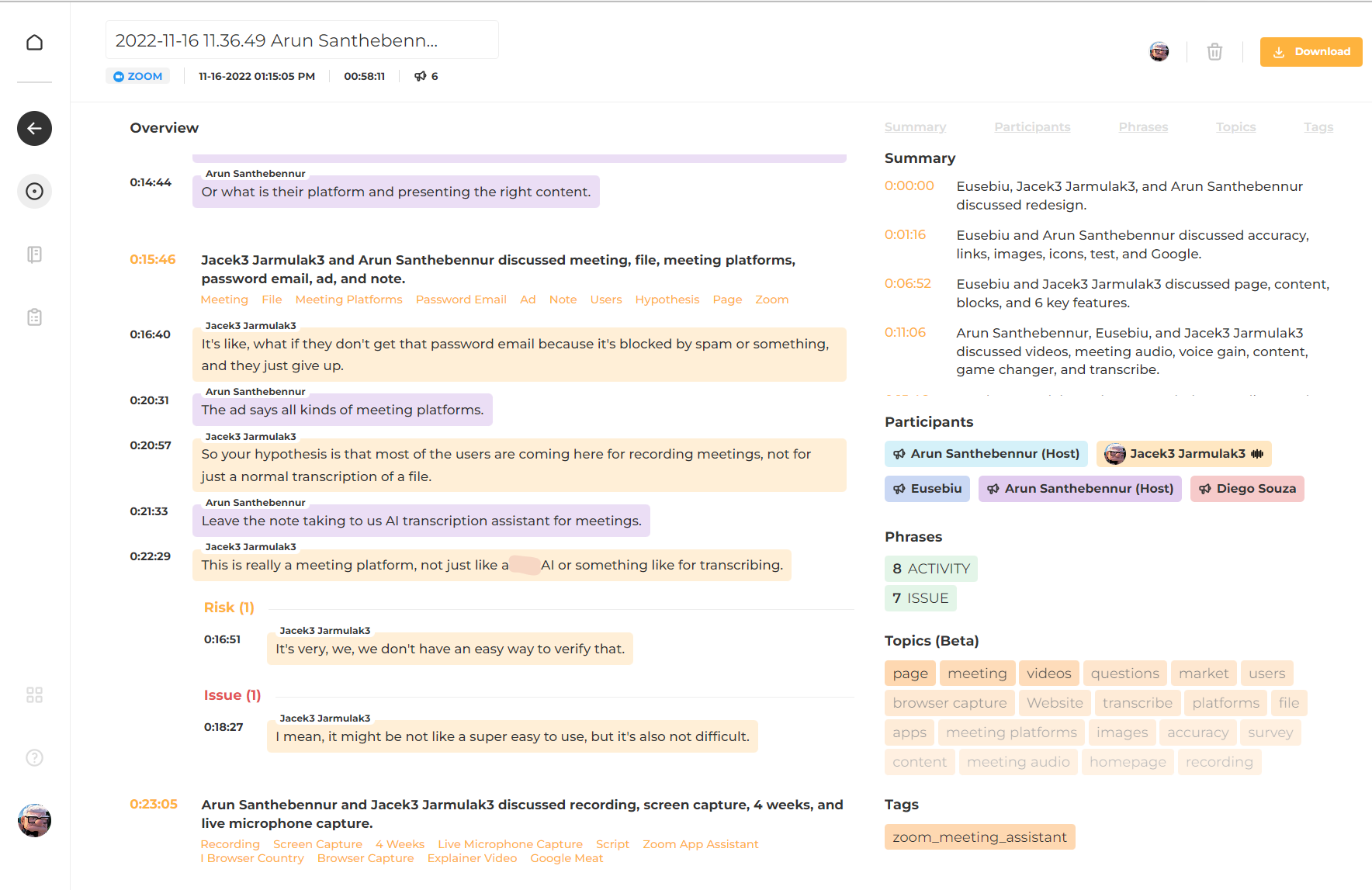
Task: Click the 'Hypothesis' keyword link
Action: pyautogui.click(x=667, y=300)
